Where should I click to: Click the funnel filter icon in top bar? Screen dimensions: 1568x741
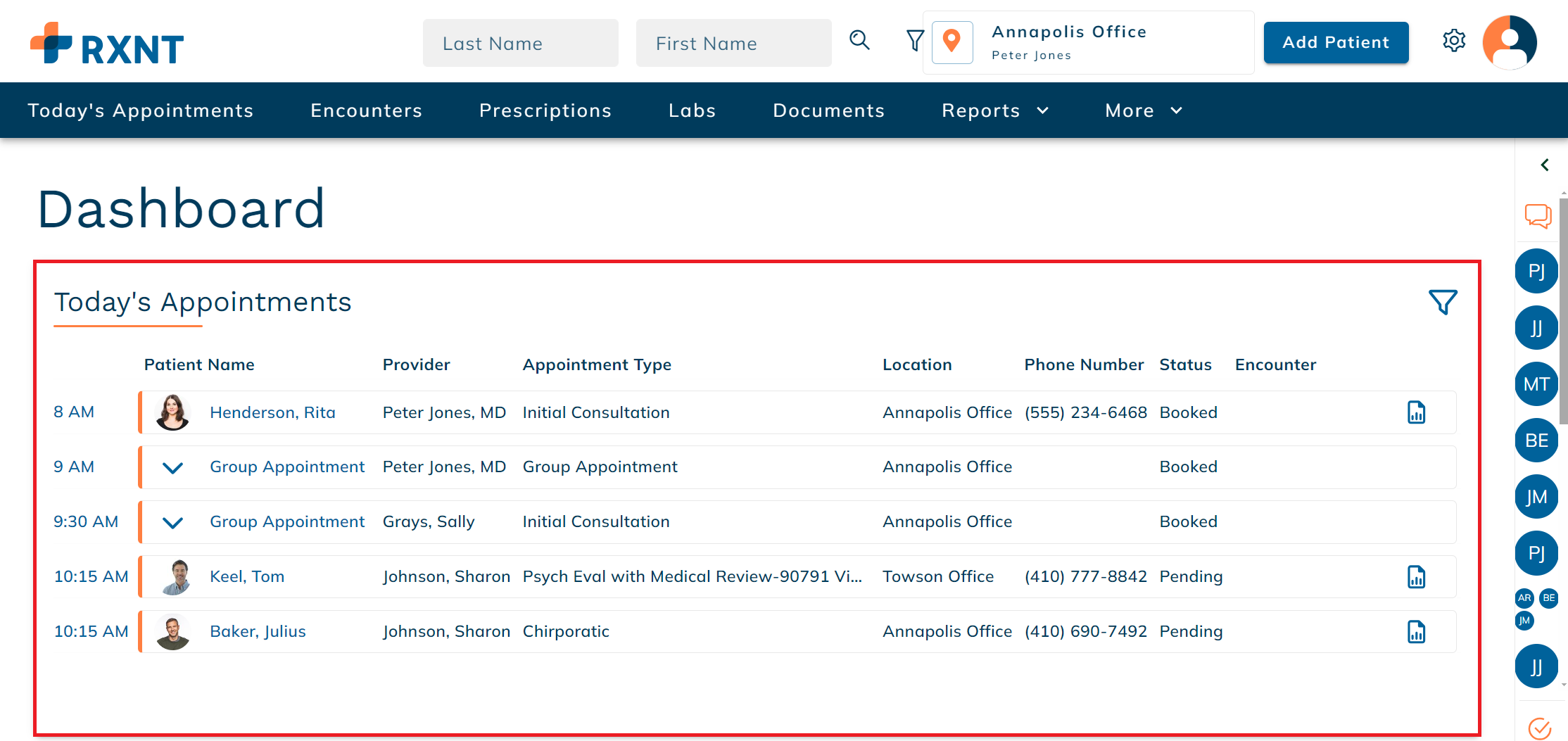(x=914, y=41)
